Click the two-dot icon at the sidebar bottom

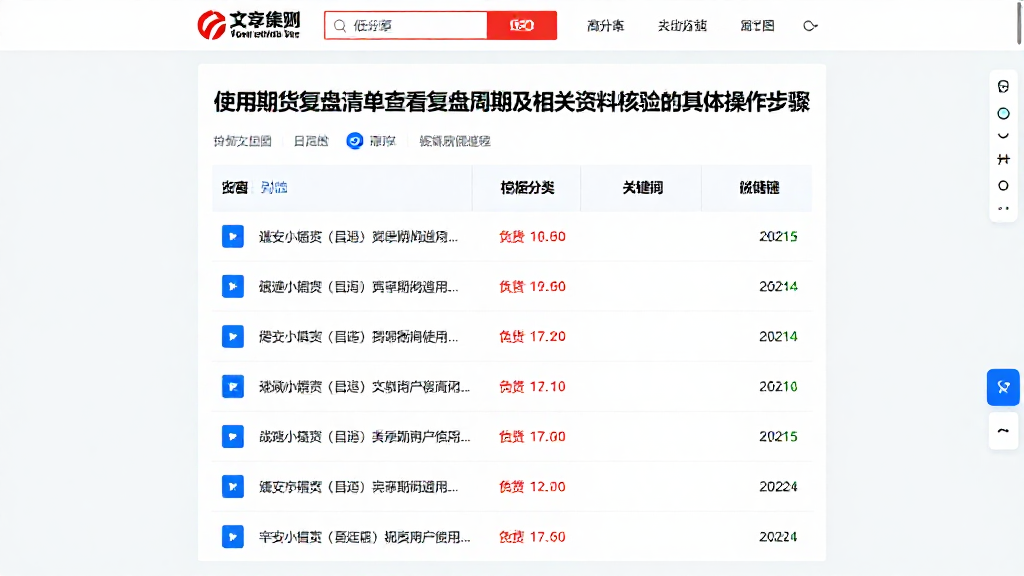[x=1004, y=208]
